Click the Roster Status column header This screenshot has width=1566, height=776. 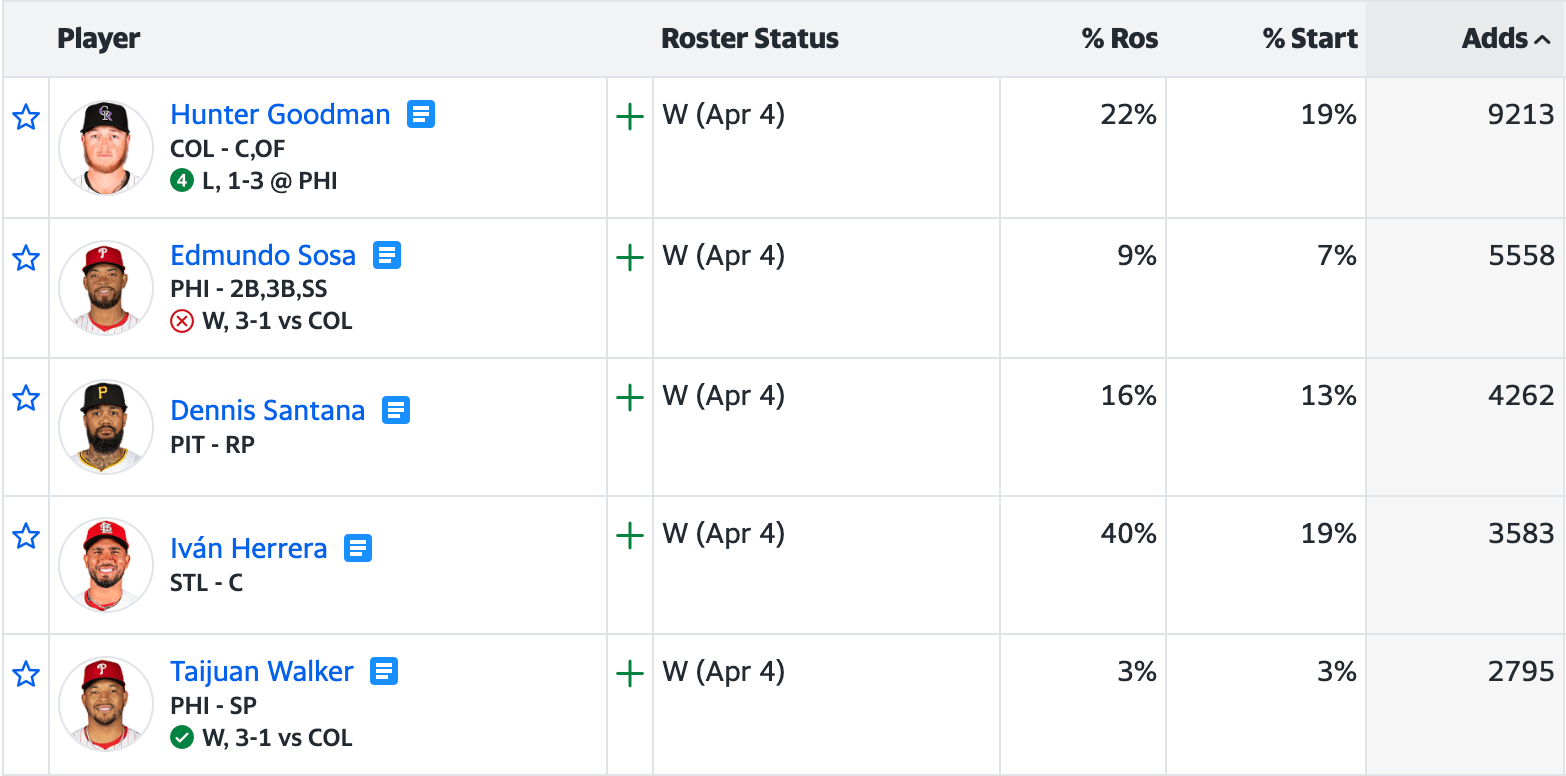750,39
